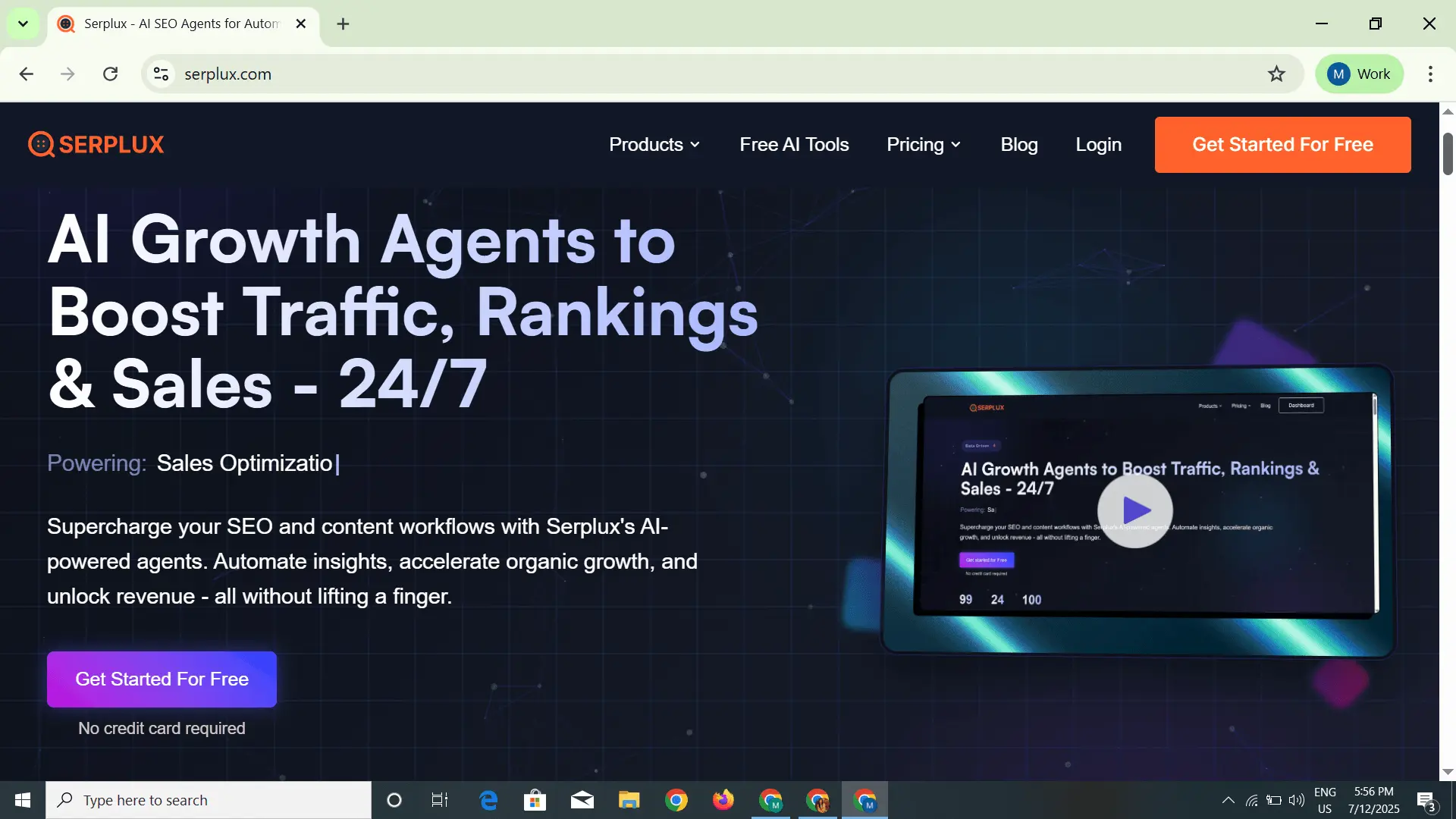
Task: View site information for serplux.com
Action: 161,74
